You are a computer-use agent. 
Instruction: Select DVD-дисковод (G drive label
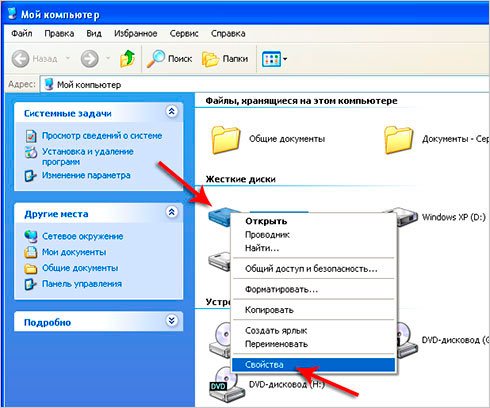click(x=455, y=340)
